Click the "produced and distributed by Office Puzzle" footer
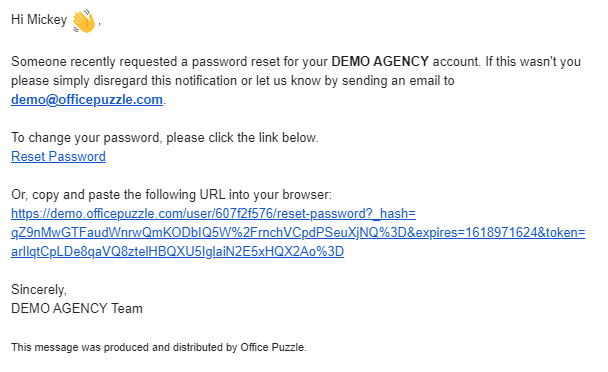Image resolution: width=608 pixels, height=372 pixels. coord(205,347)
